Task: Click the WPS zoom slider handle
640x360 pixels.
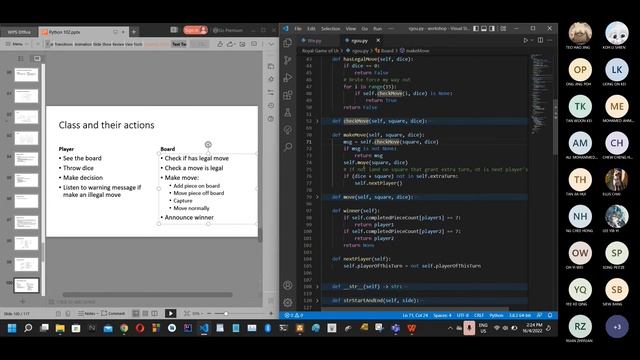Action: (226, 313)
